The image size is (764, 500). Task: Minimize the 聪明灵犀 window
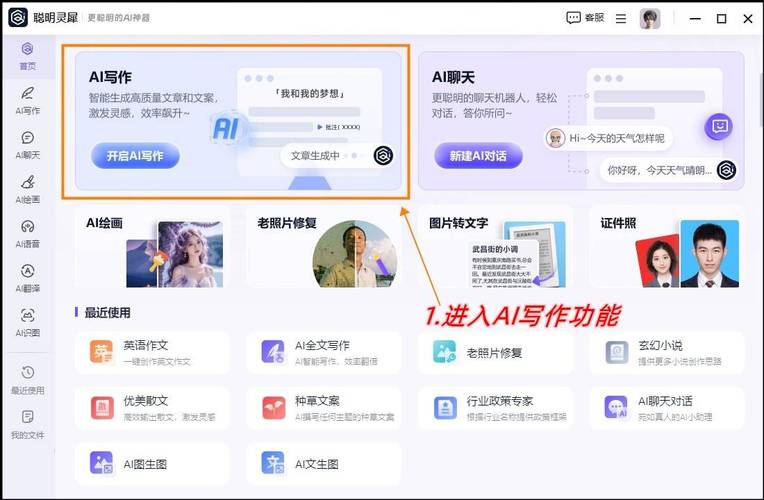[x=695, y=19]
